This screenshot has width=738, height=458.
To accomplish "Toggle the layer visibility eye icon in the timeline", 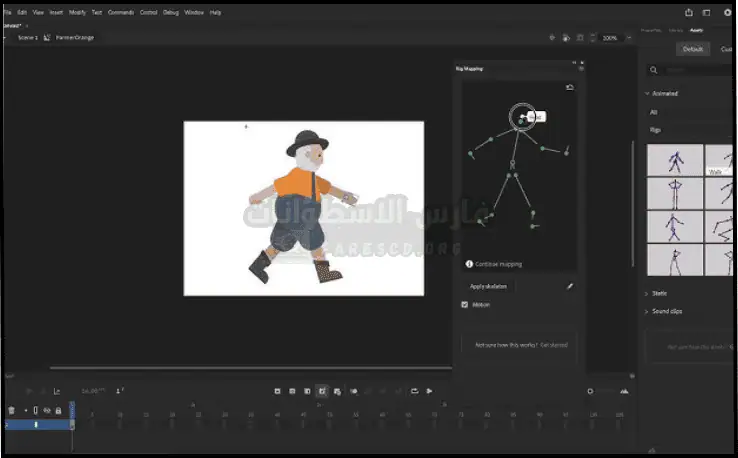I will tap(47, 410).
